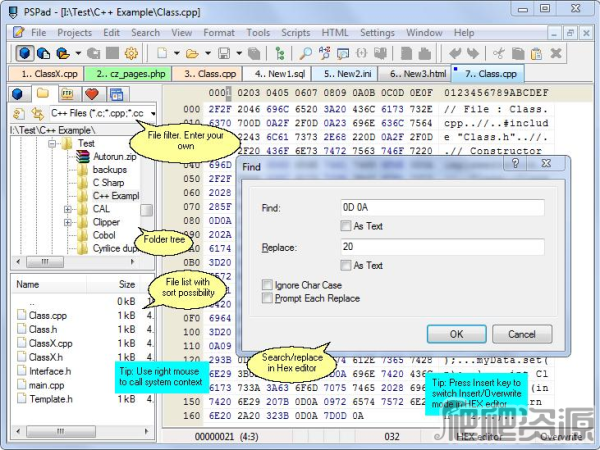Expand the CAL folder node
The height and width of the screenshot is (450, 600).
tap(68, 209)
